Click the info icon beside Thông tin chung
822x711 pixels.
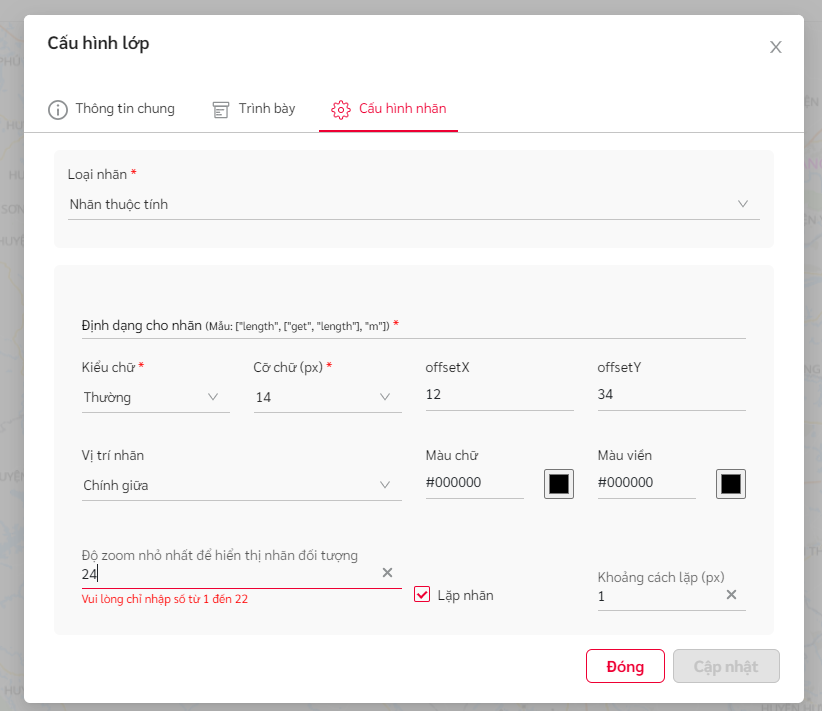coord(58,109)
